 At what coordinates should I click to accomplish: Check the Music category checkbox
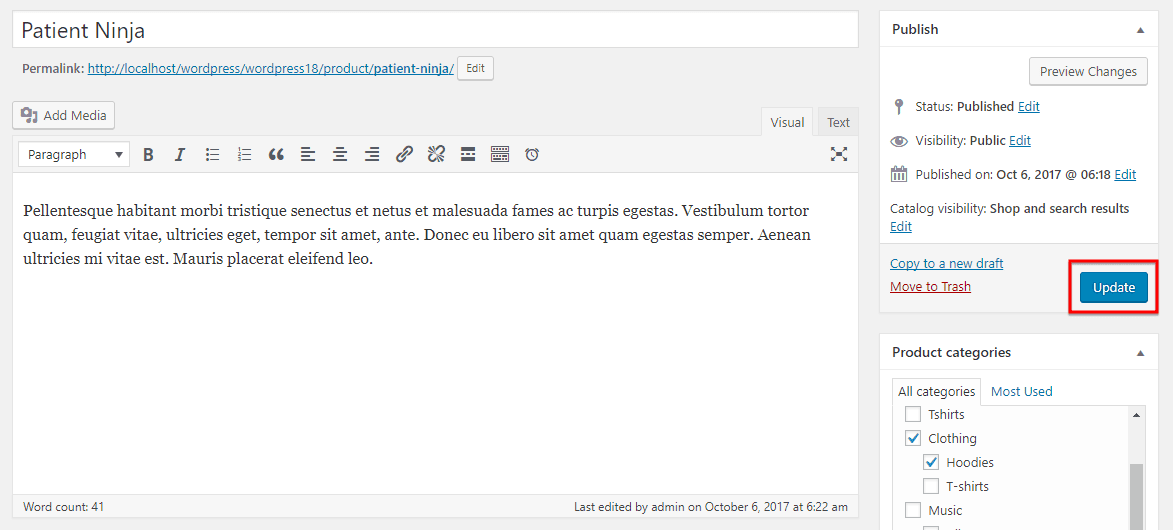click(912, 510)
